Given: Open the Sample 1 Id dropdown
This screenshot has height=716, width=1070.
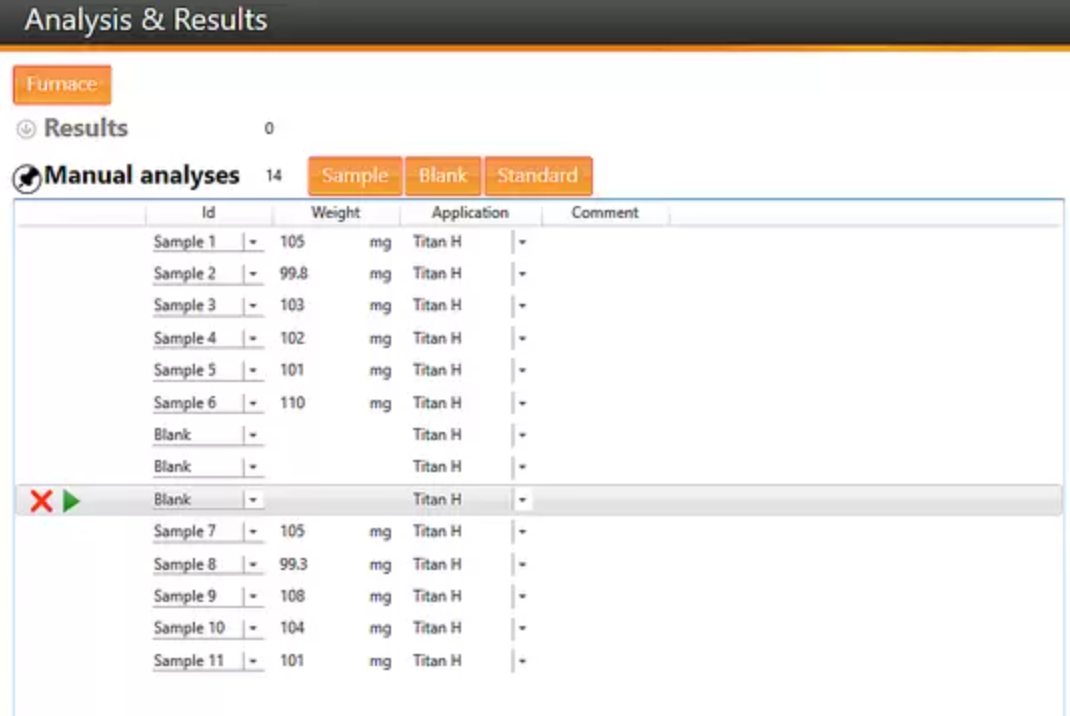Looking at the screenshot, I should (x=253, y=242).
